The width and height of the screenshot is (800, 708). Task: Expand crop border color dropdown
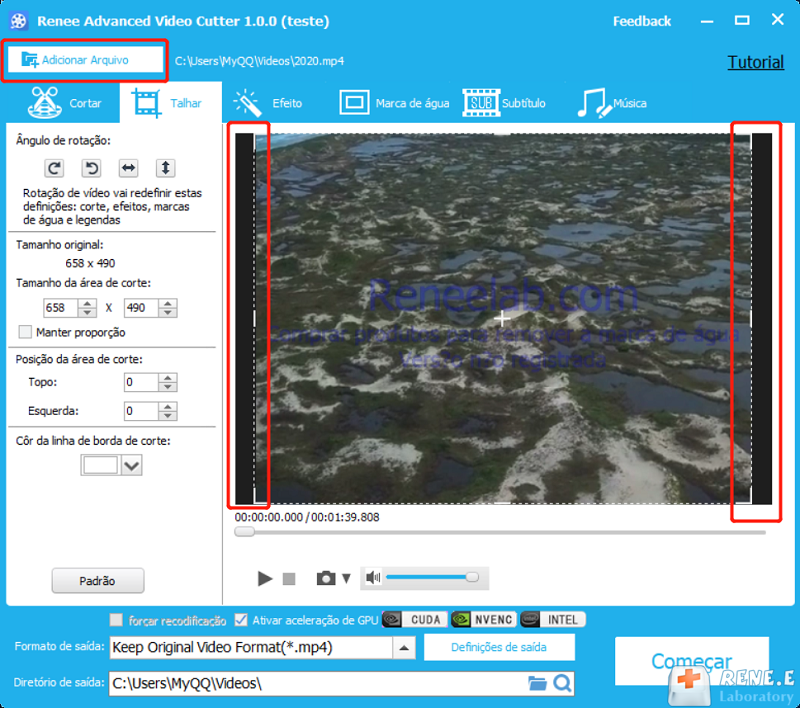(132, 465)
